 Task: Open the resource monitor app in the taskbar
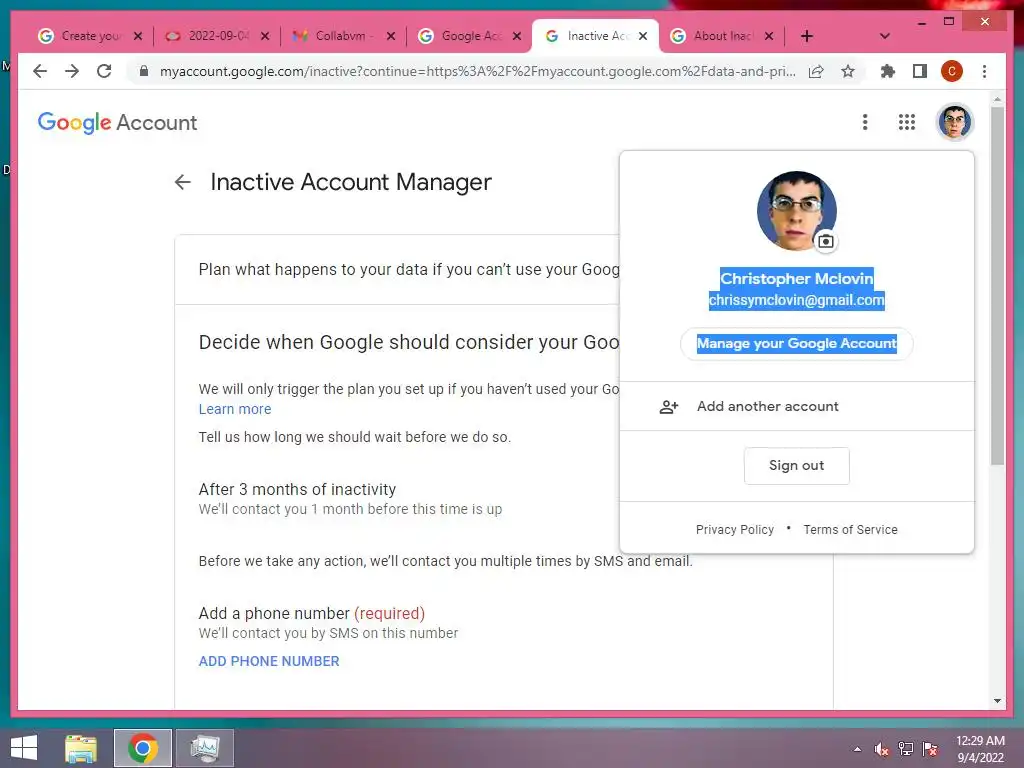[x=204, y=748]
